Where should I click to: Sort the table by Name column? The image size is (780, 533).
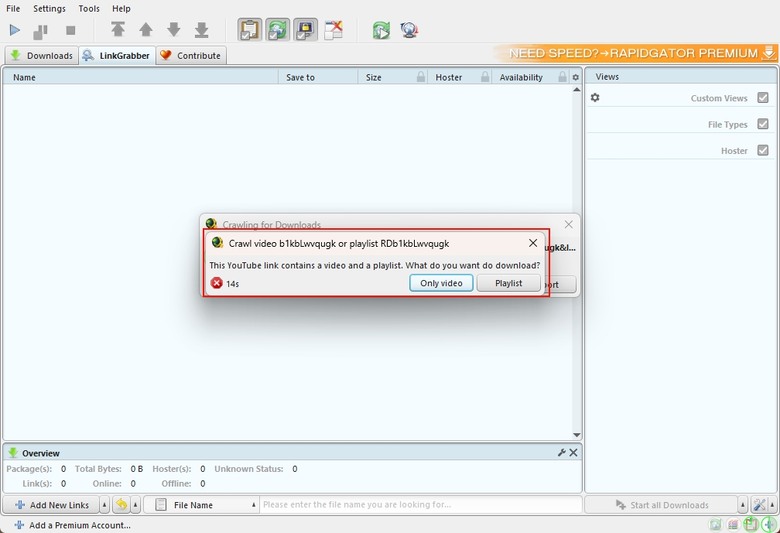tap(140, 77)
